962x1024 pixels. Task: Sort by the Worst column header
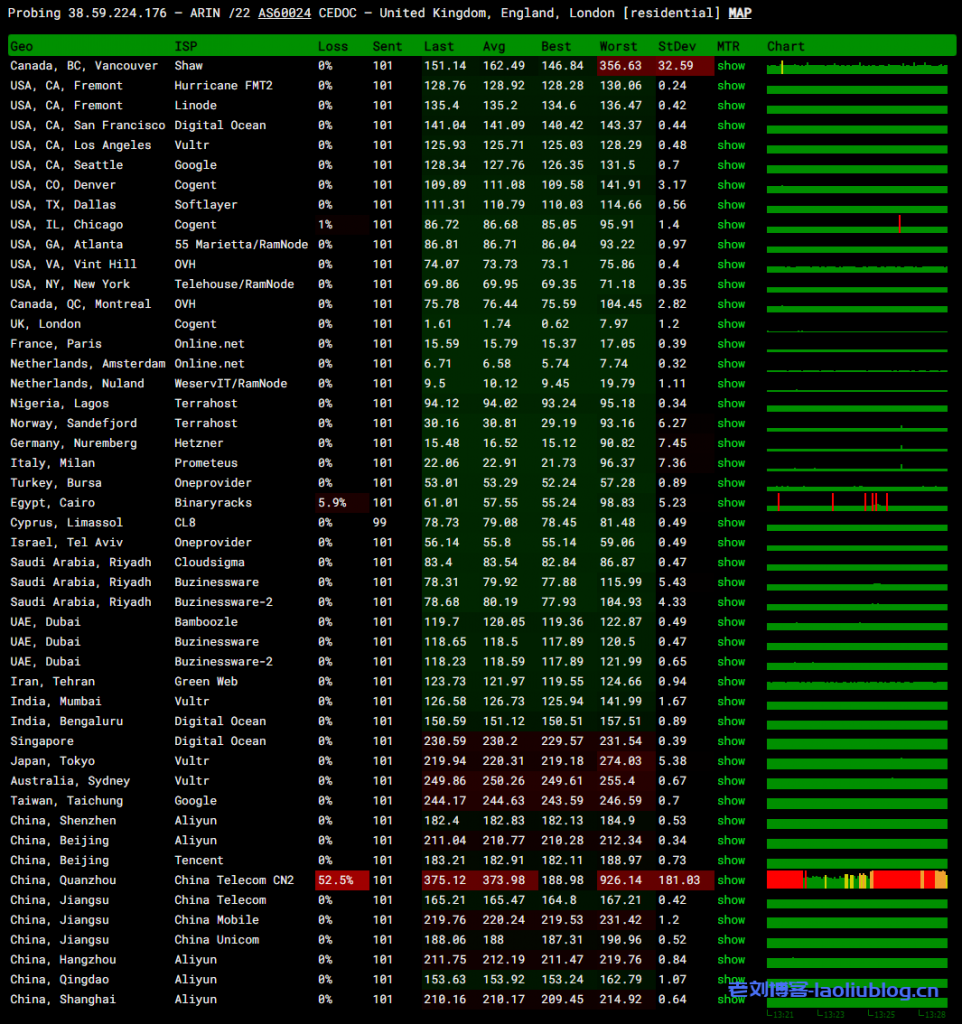tap(618, 47)
